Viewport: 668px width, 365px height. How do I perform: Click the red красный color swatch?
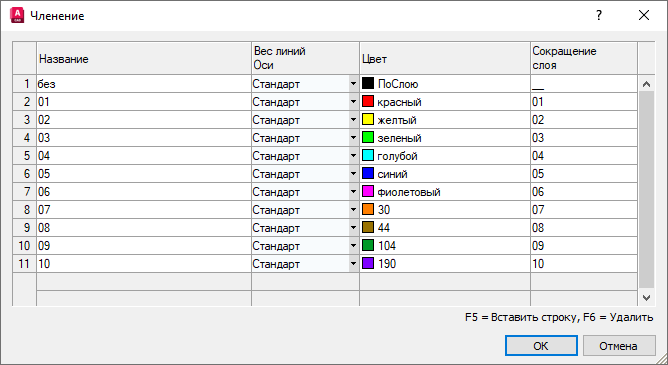coord(368,101)
